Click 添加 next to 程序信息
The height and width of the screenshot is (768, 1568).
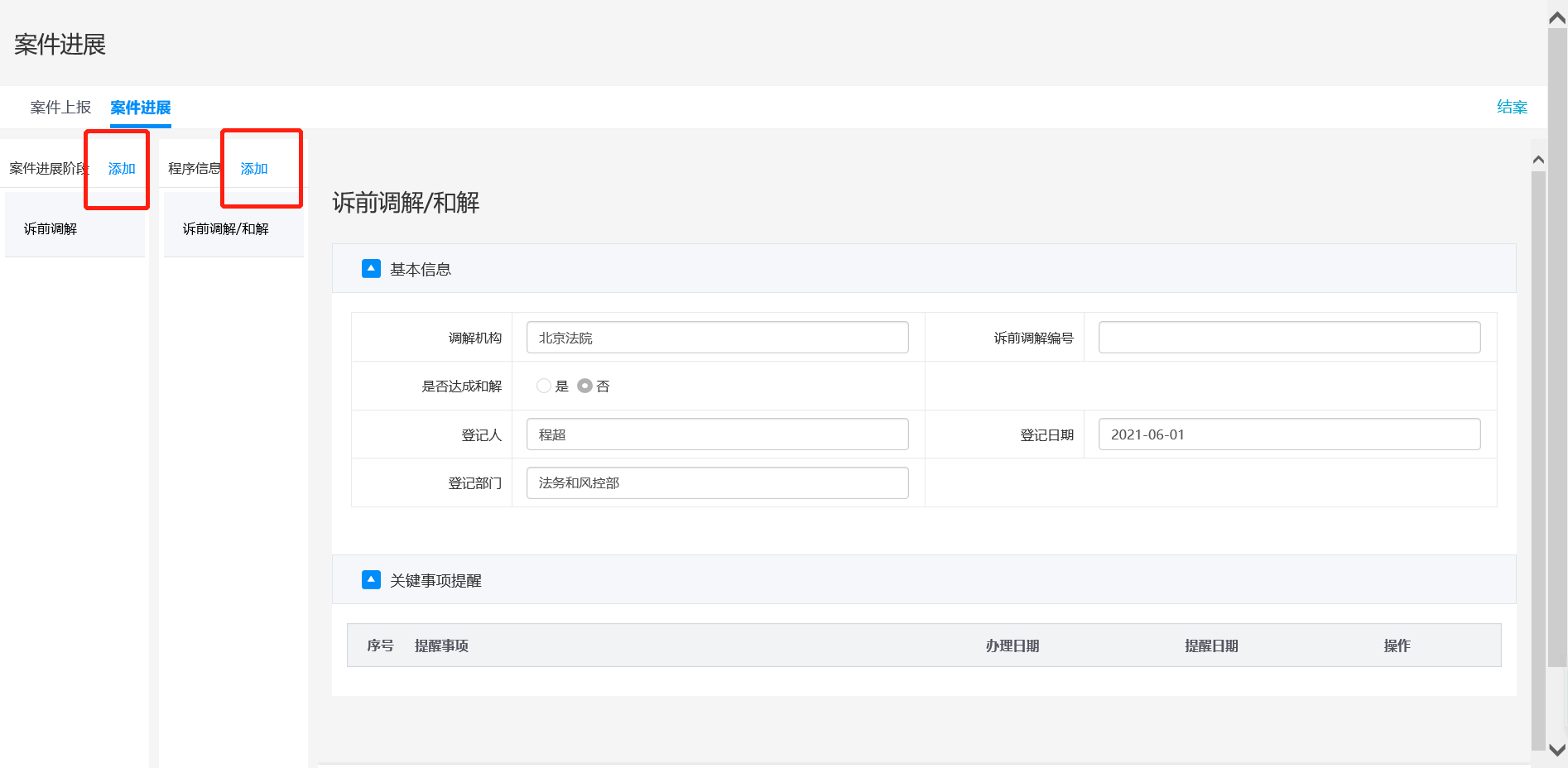254,169
